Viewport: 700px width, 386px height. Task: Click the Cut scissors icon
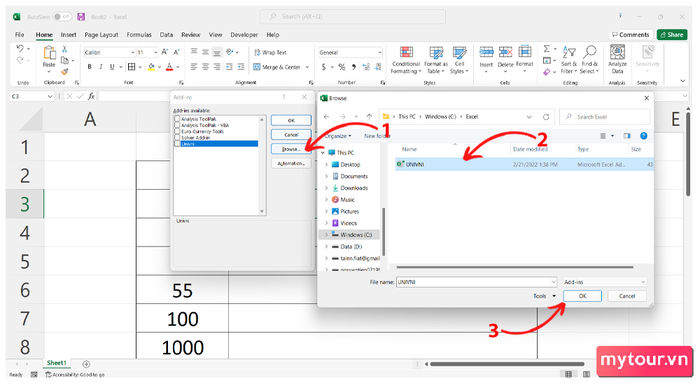[64, 49]
